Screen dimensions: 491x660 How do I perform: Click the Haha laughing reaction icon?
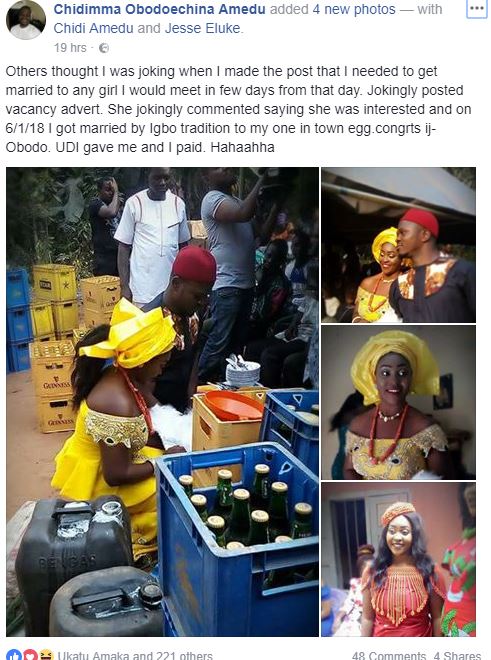(45, 655)
